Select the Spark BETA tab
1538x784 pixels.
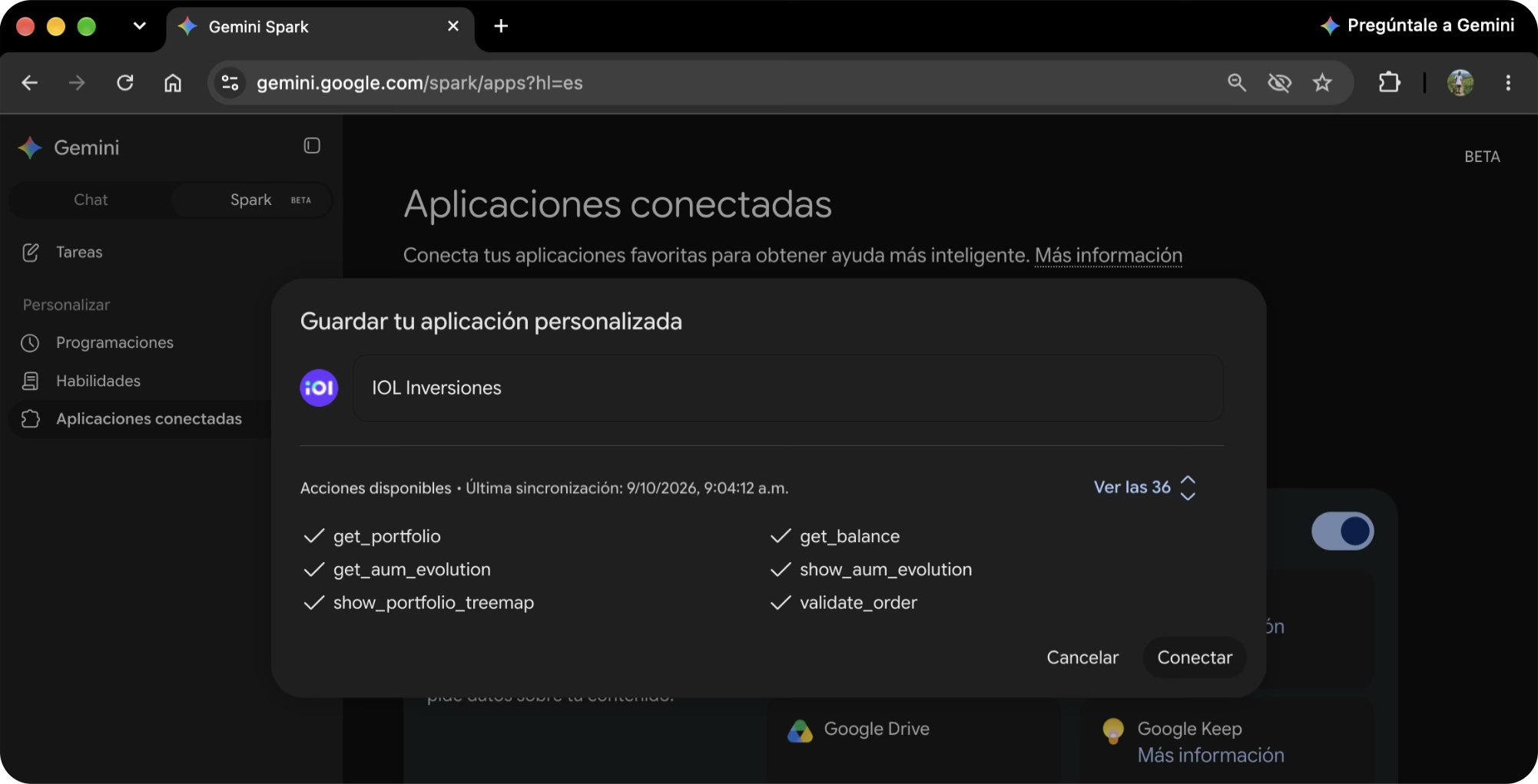[x=251, y=200]
